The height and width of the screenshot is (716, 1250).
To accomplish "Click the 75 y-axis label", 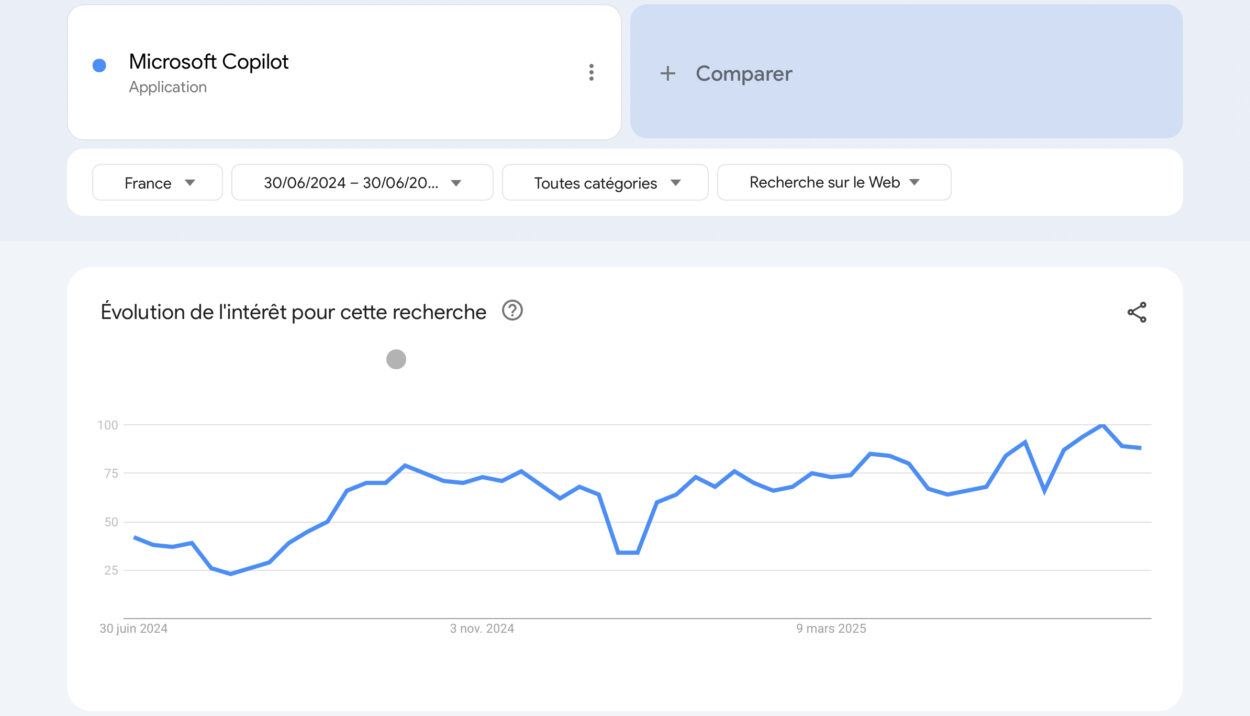I will click(x=111, y=473).
